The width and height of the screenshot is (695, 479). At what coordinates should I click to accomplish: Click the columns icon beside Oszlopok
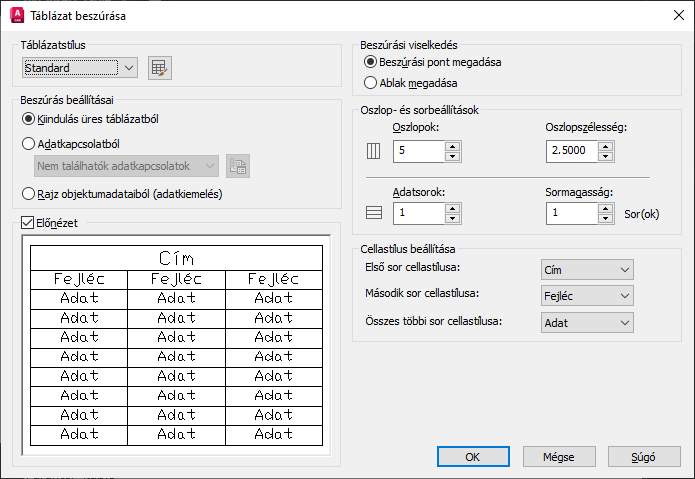click(375, 152)
